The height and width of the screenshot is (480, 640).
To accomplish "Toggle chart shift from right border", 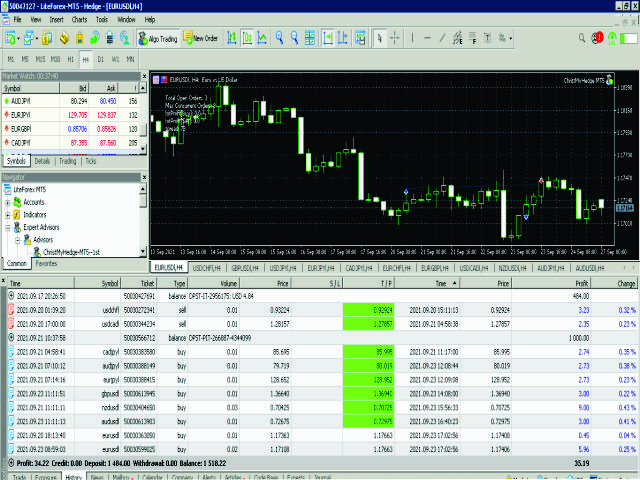I will pyautogui.click(x=343, y=38).
